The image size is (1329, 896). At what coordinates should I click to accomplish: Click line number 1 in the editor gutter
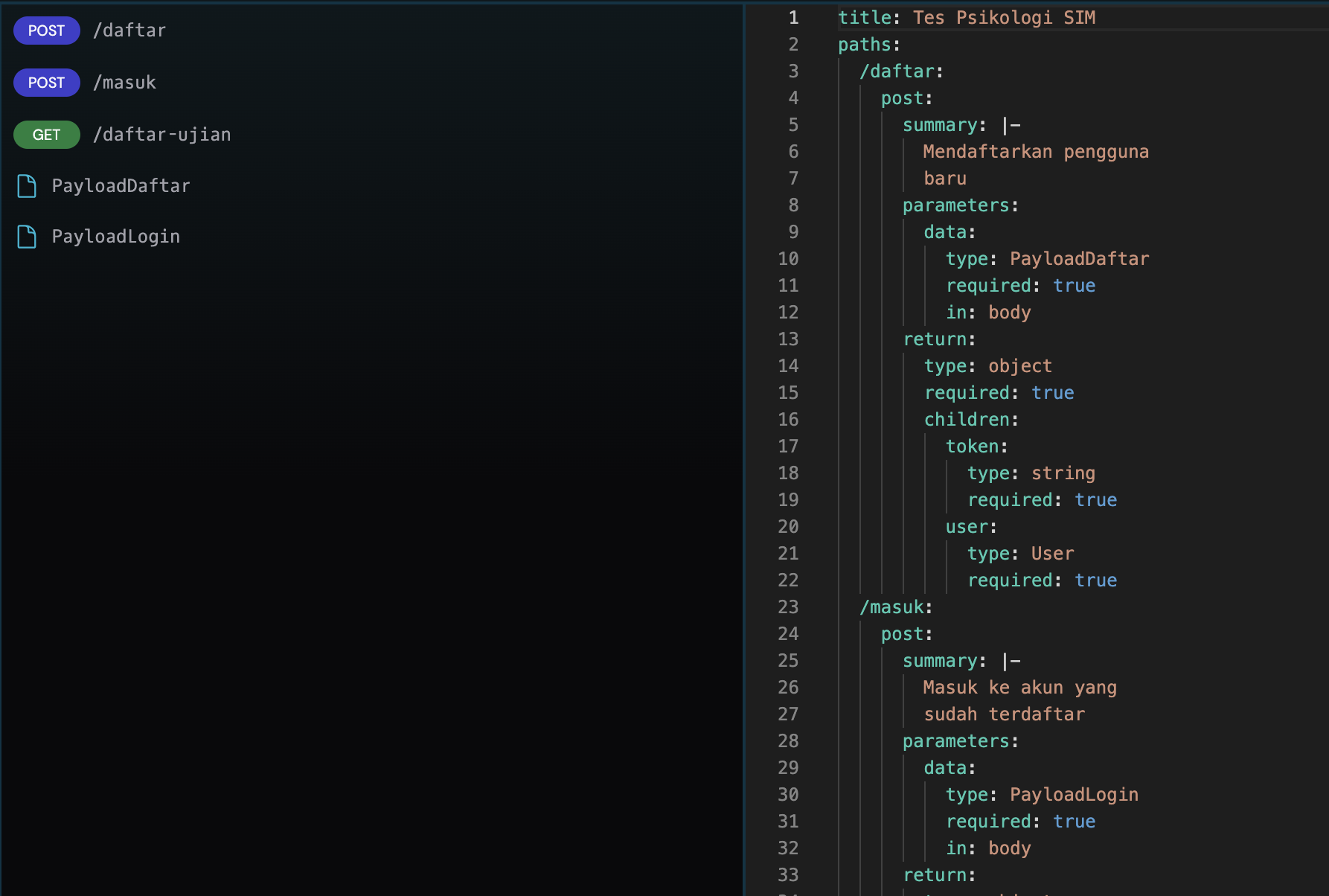click(x=793, y=18)
